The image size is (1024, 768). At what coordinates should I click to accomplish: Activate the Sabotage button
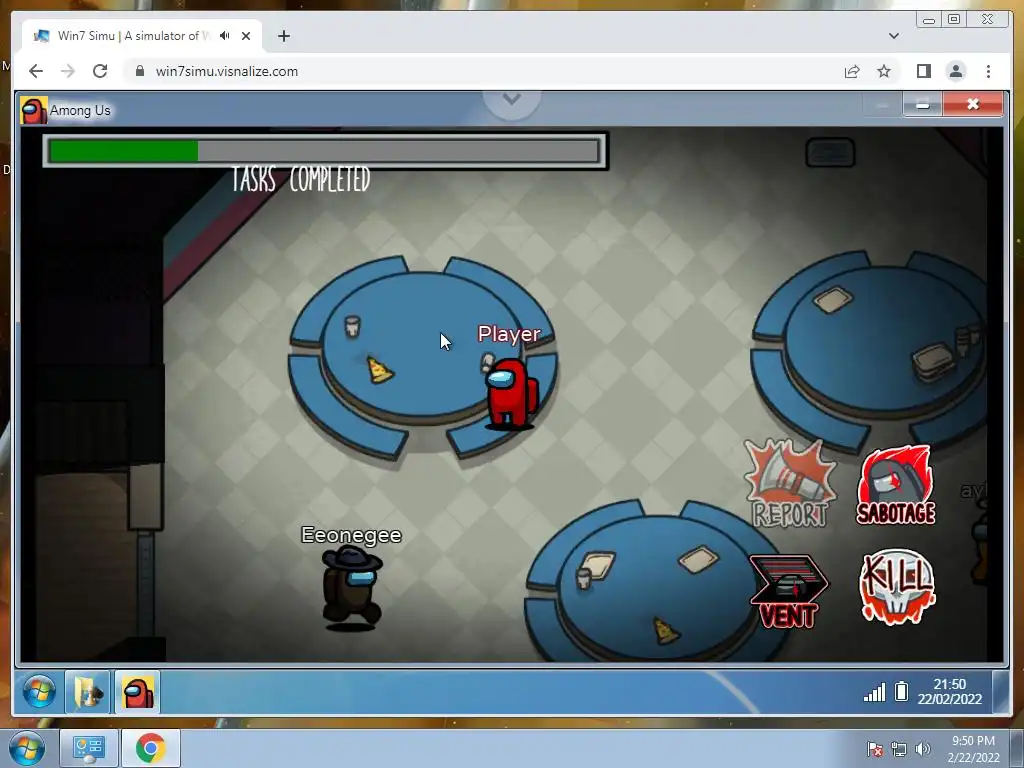(896, 486)
